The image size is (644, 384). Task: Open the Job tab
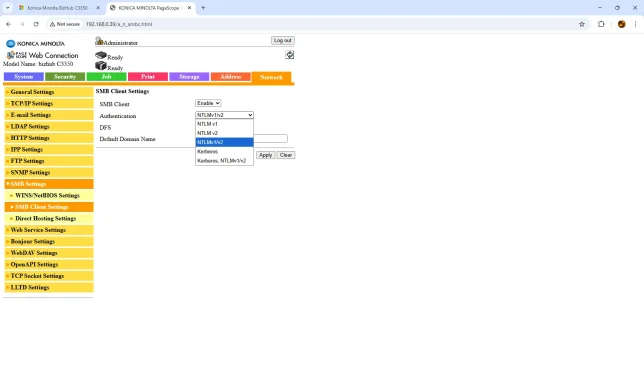point(106,77)
